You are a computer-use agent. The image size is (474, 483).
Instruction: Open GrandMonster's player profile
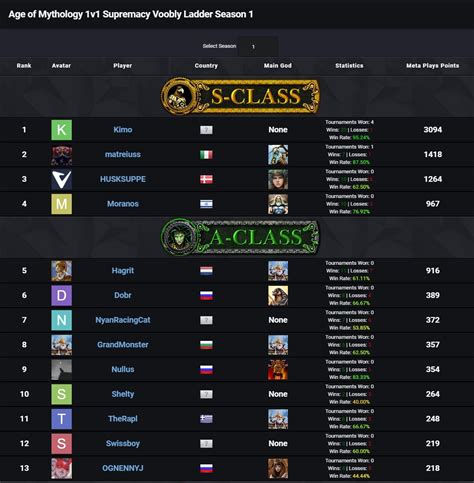coord(123,345)
